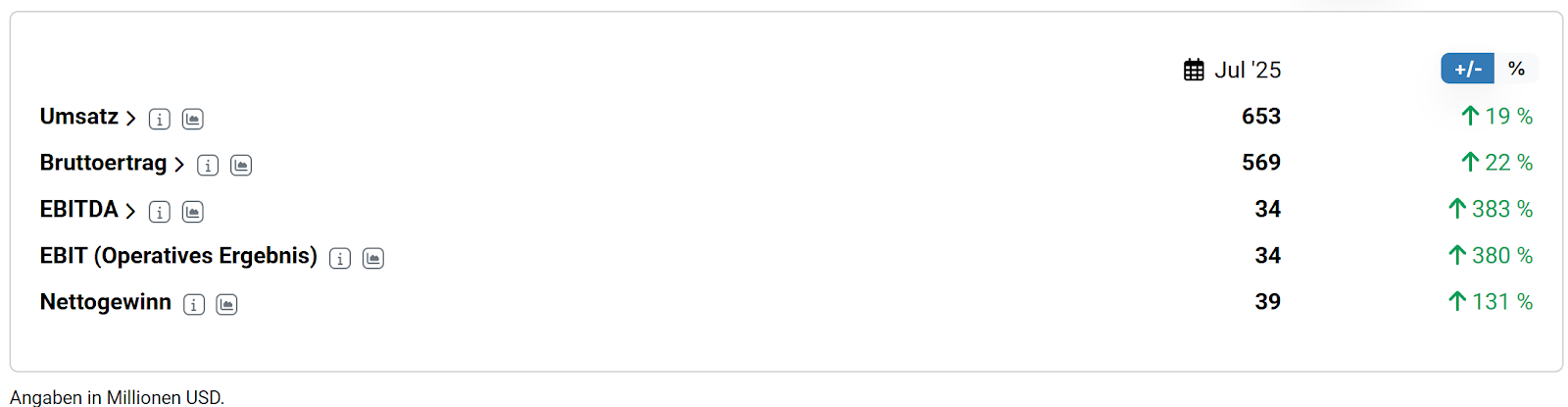The width and height of the screenshot is (1568, 407).
Task: Switch to % percentage change view
Action: [1516, 69]
